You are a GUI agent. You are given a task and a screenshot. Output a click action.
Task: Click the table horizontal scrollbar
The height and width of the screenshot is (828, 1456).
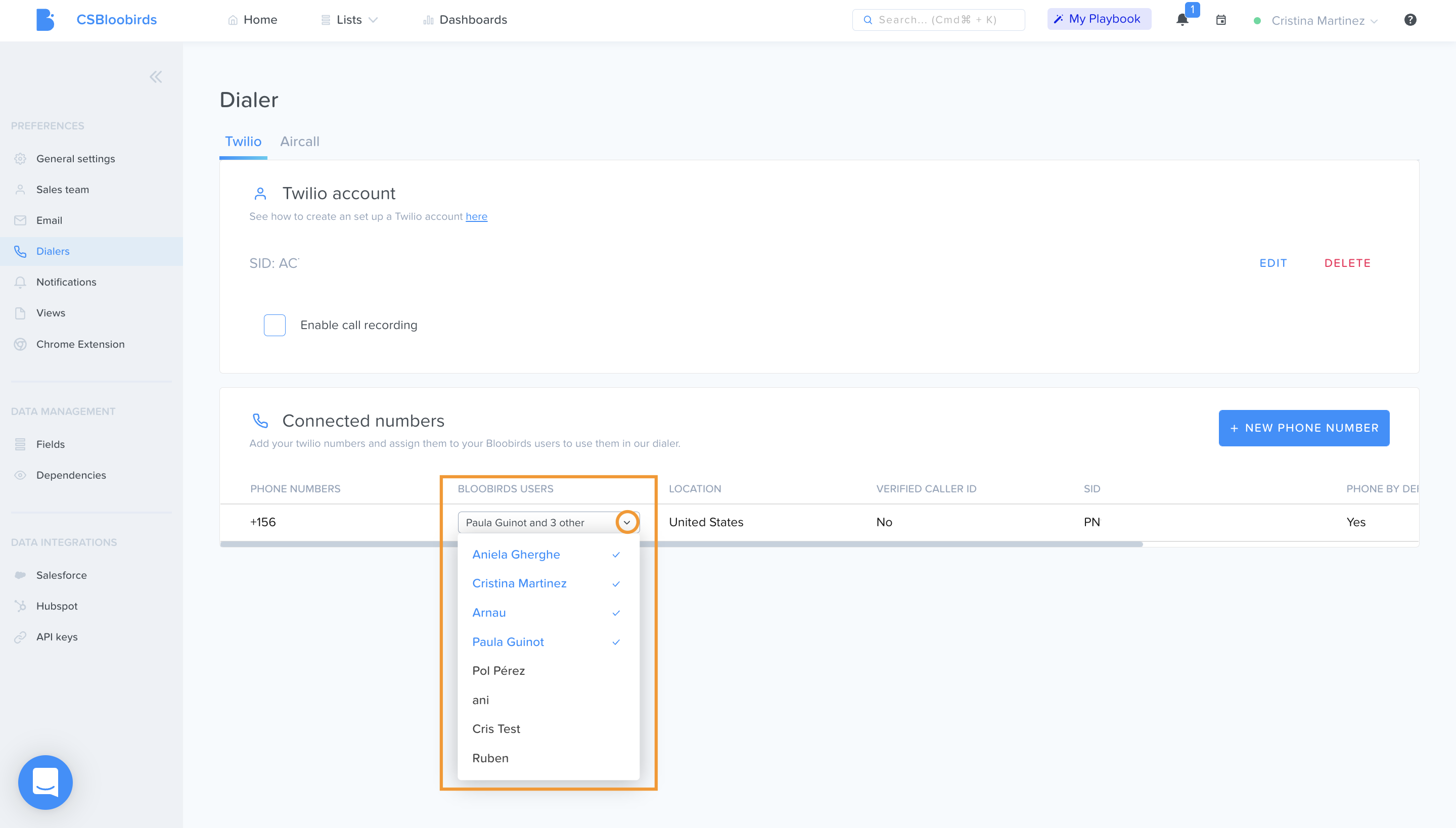click(x=681, y=544)
